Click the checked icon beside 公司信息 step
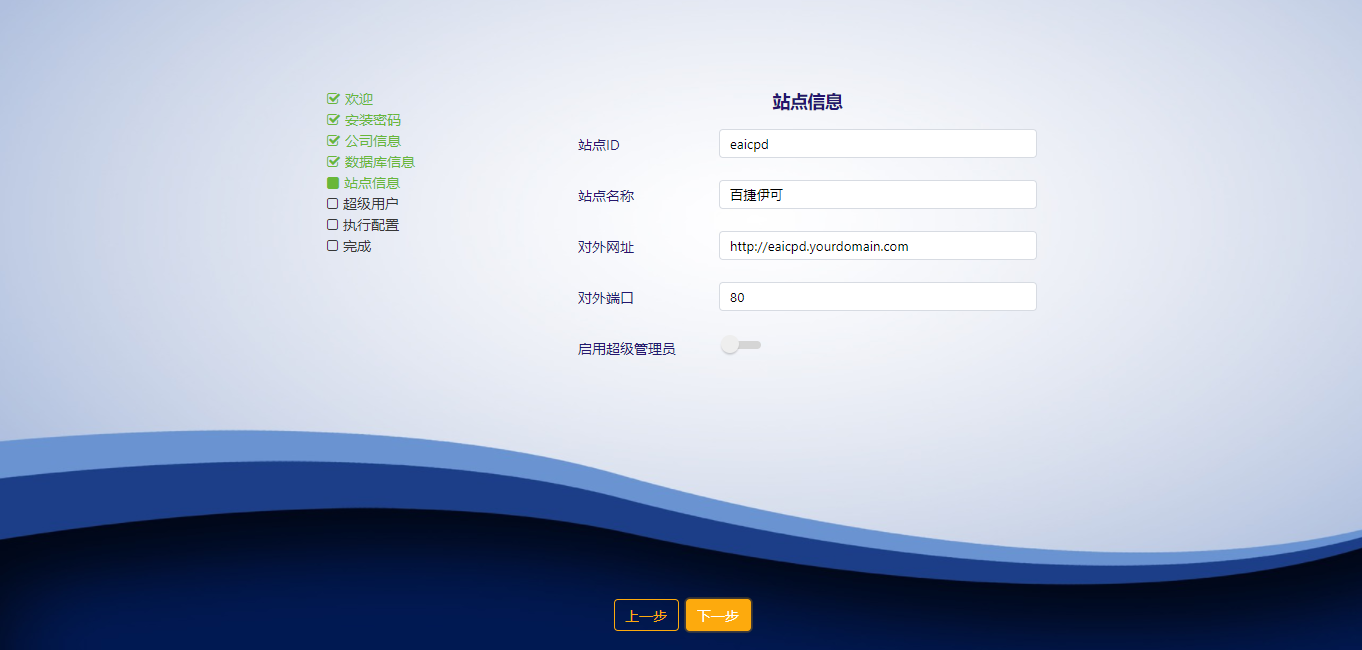Viewport: 1362px width, 650px height. pyautogui.click(x=334, y=141)
